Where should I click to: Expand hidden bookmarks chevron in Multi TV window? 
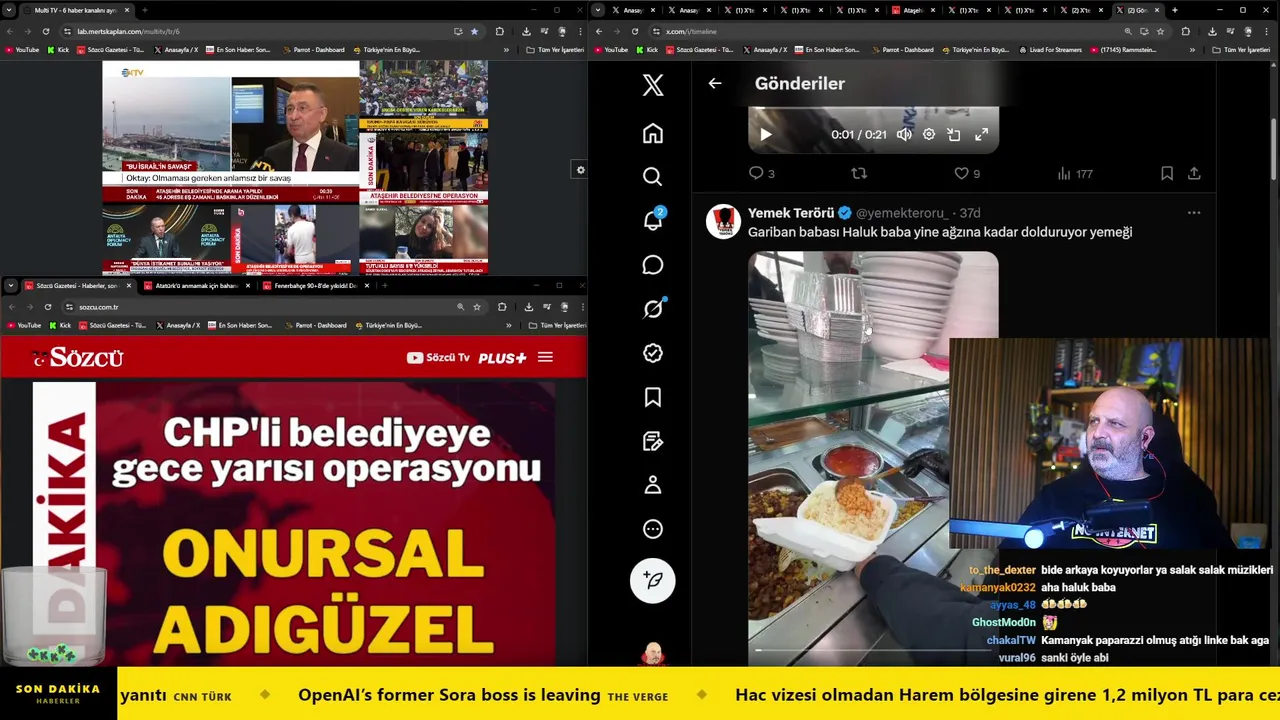[x=506, y=50]
